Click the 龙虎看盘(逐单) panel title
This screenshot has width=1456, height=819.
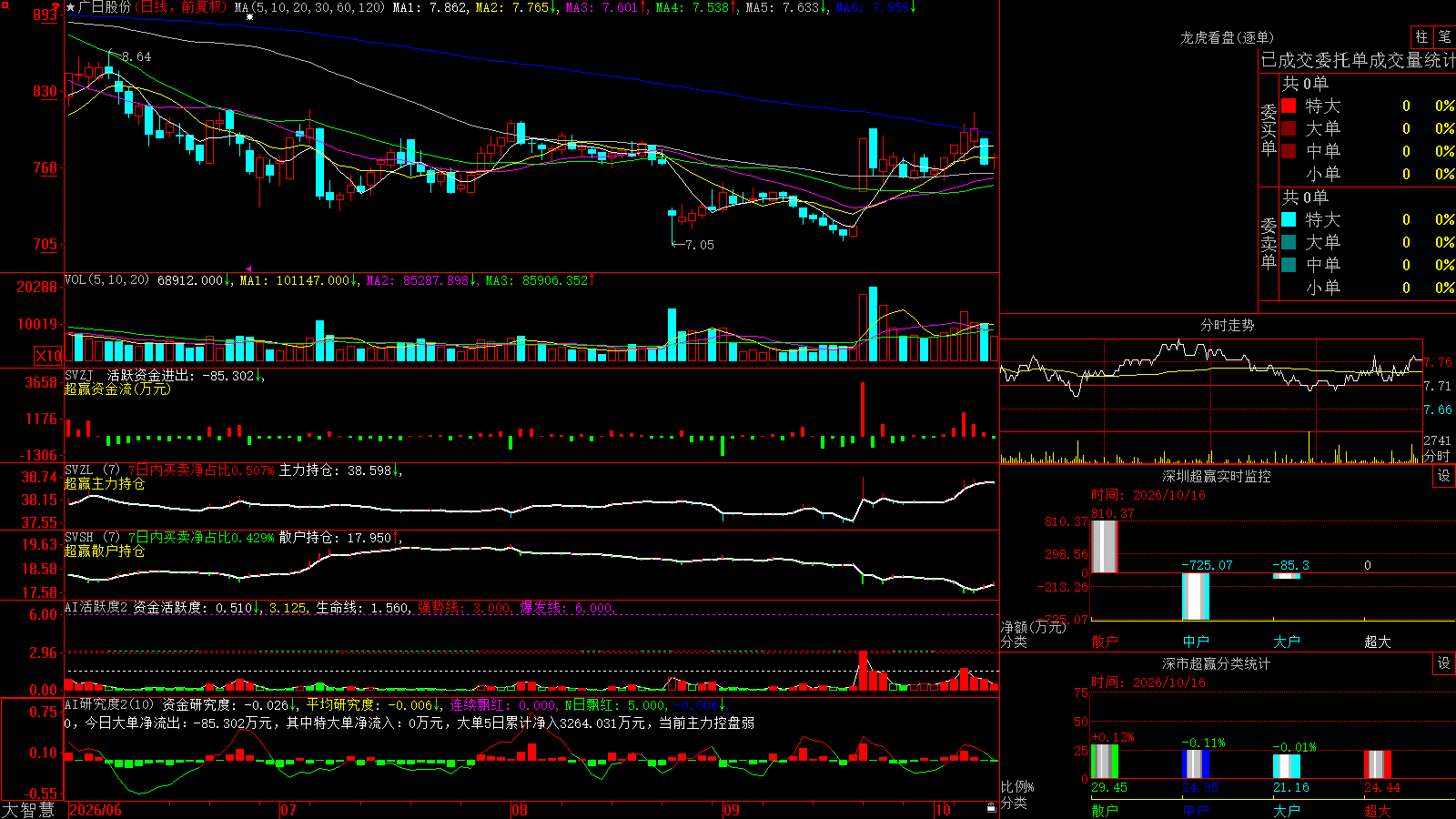coord(1228,37)
